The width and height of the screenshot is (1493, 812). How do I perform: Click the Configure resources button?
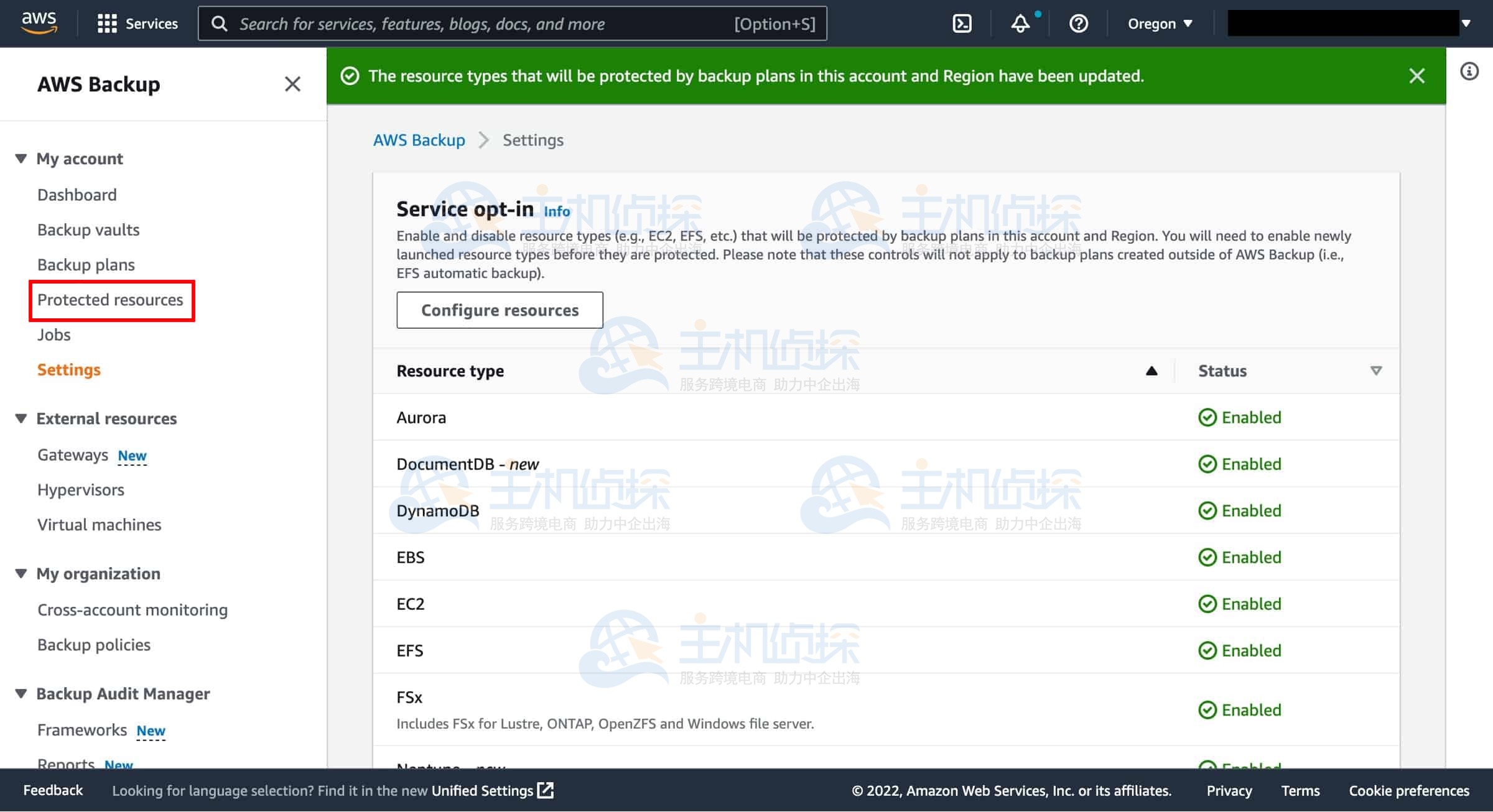500,310
